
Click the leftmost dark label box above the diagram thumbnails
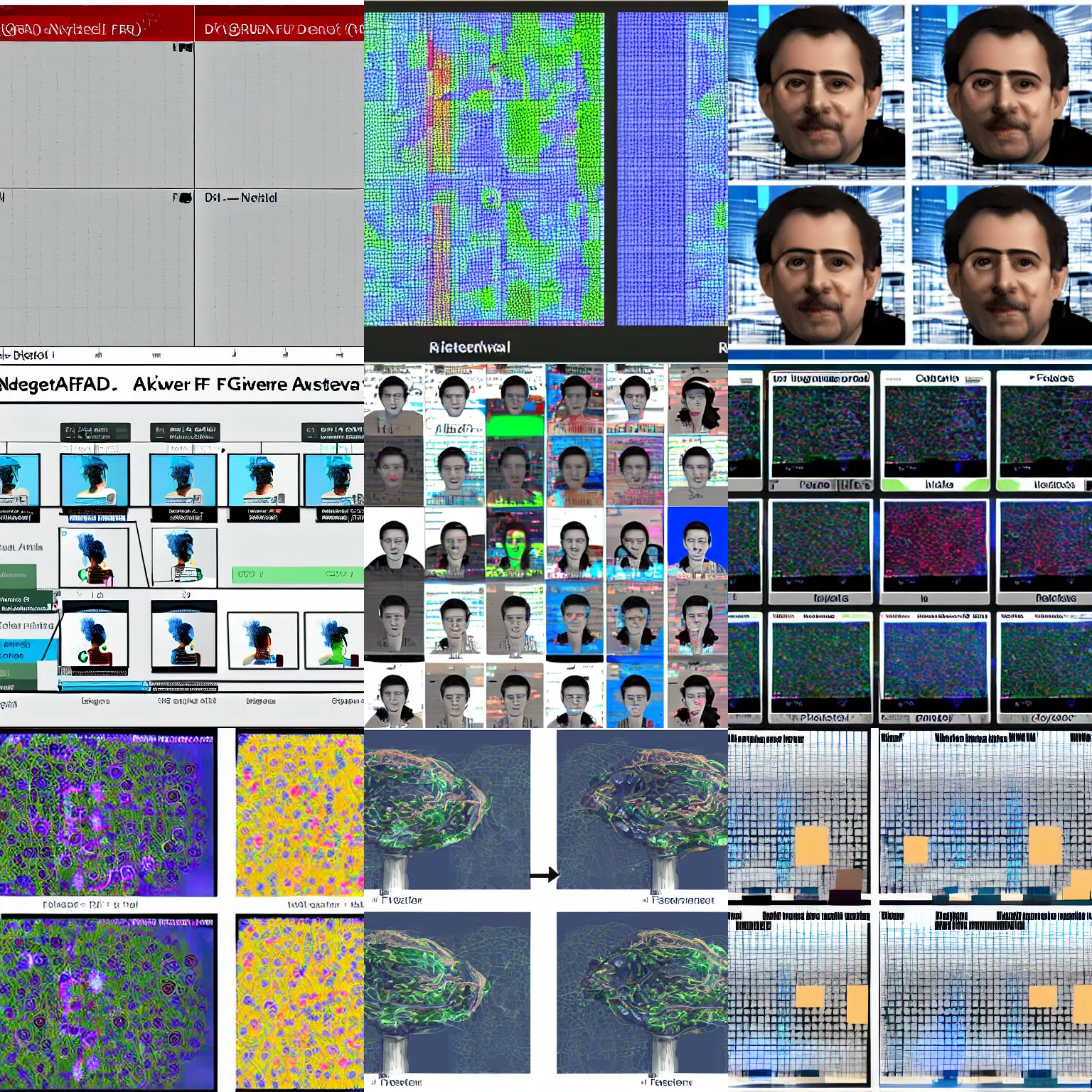[x=95, y=432]
